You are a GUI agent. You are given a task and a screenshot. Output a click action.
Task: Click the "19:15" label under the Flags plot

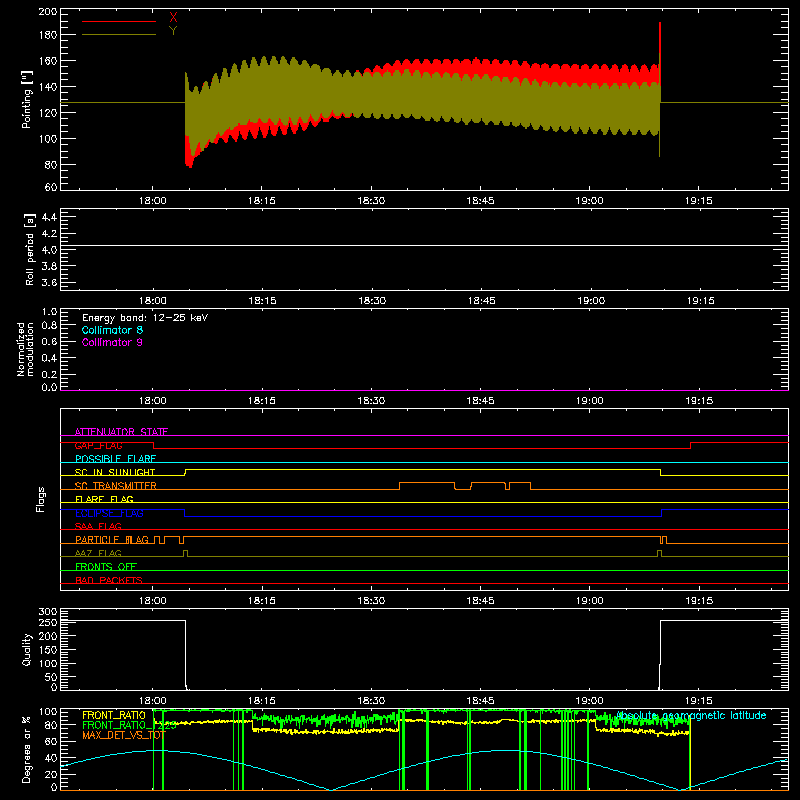pyautogui.click(x=698, y=601)
